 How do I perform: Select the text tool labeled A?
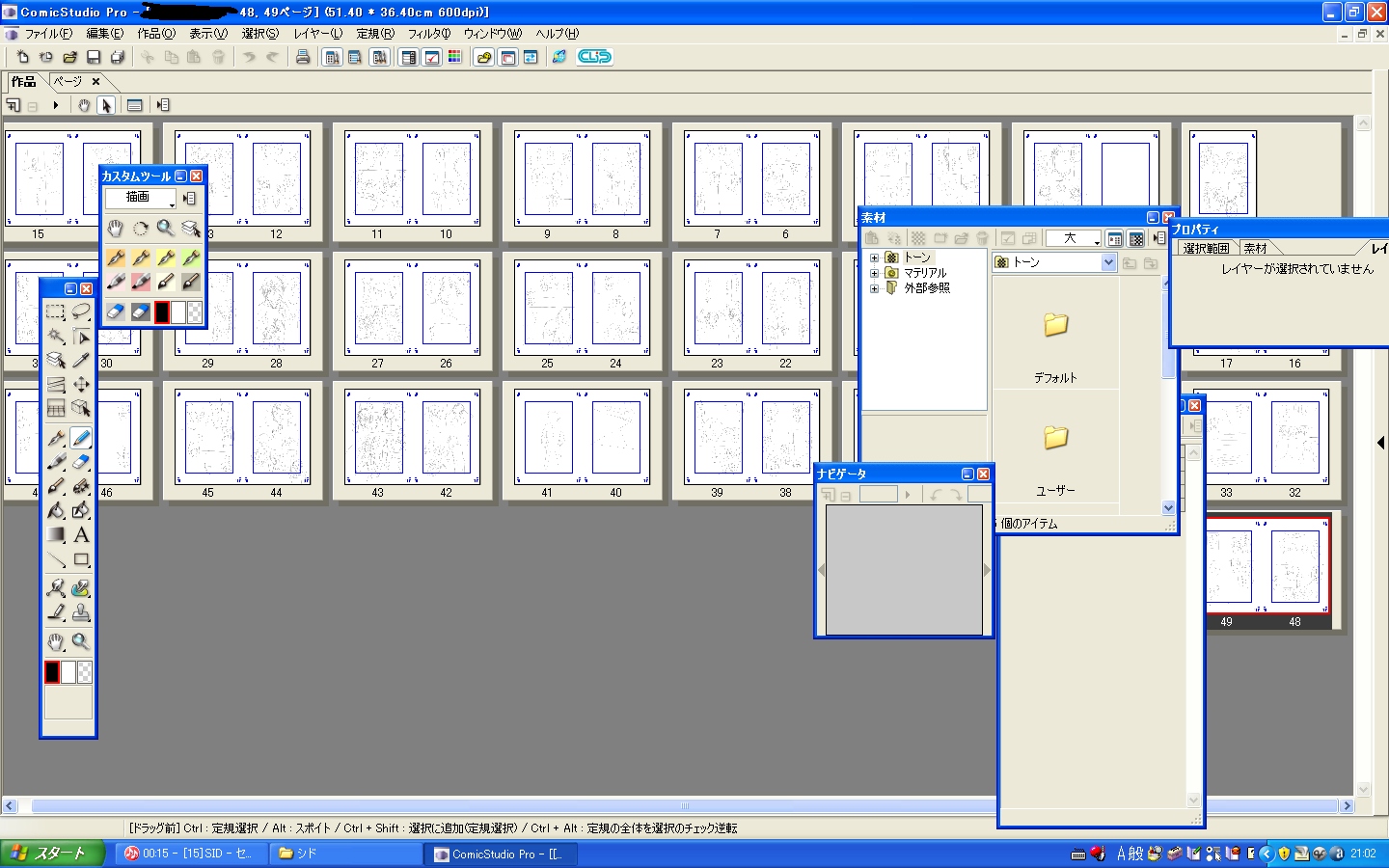click(81, 534)
